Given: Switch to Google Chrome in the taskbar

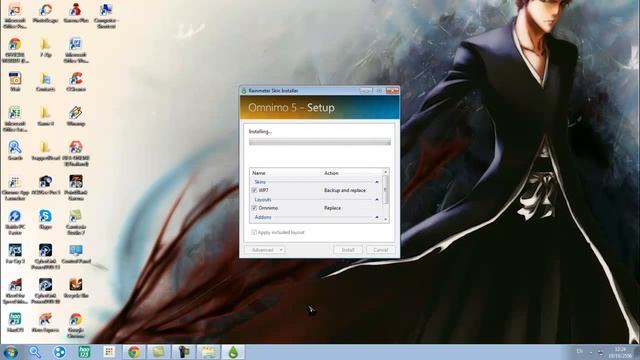Looking at the screenshot, I should [134, 352].
